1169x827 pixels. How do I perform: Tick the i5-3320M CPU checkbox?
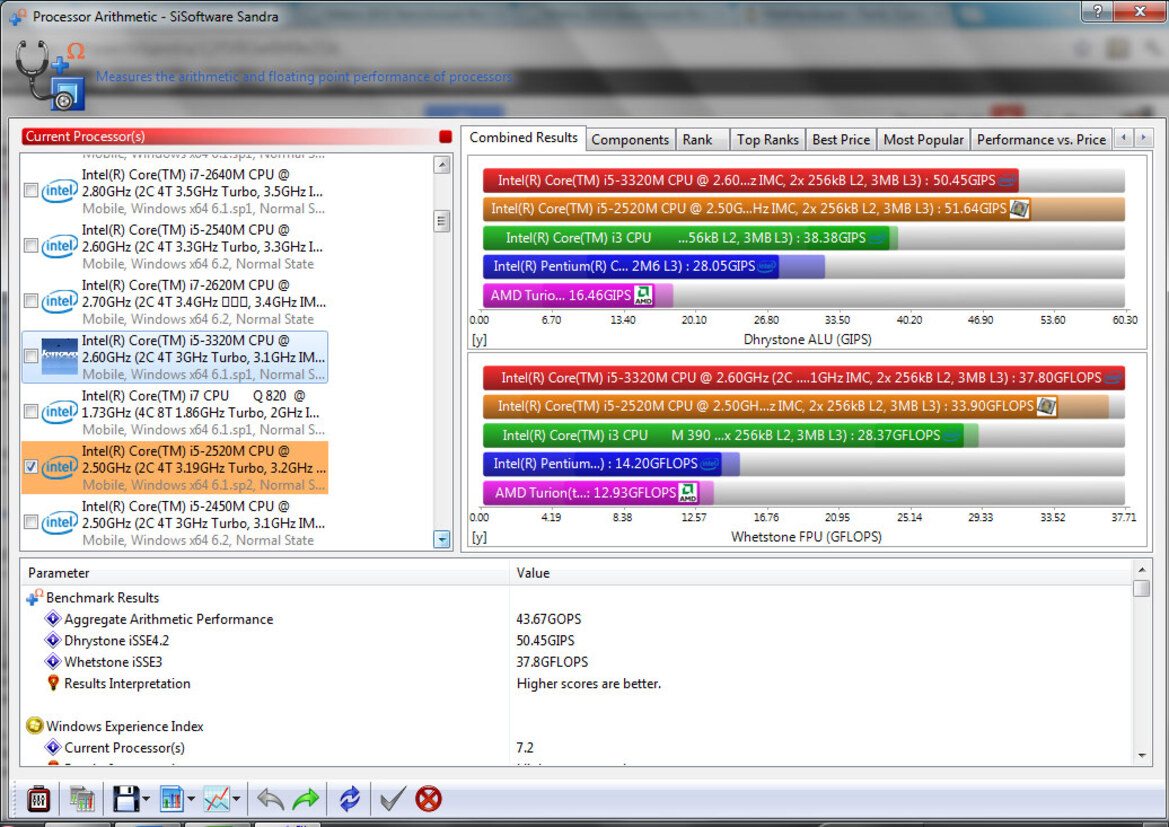pos(31,356)
